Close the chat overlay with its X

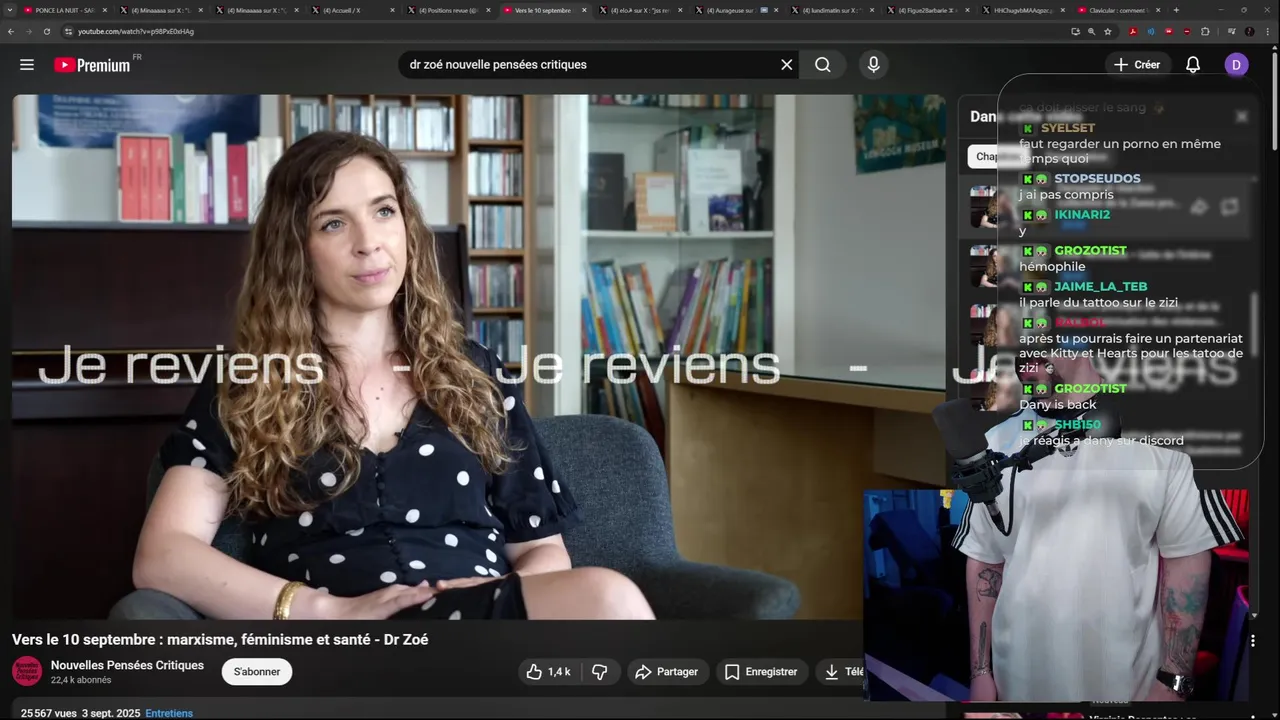(1242, 116)
